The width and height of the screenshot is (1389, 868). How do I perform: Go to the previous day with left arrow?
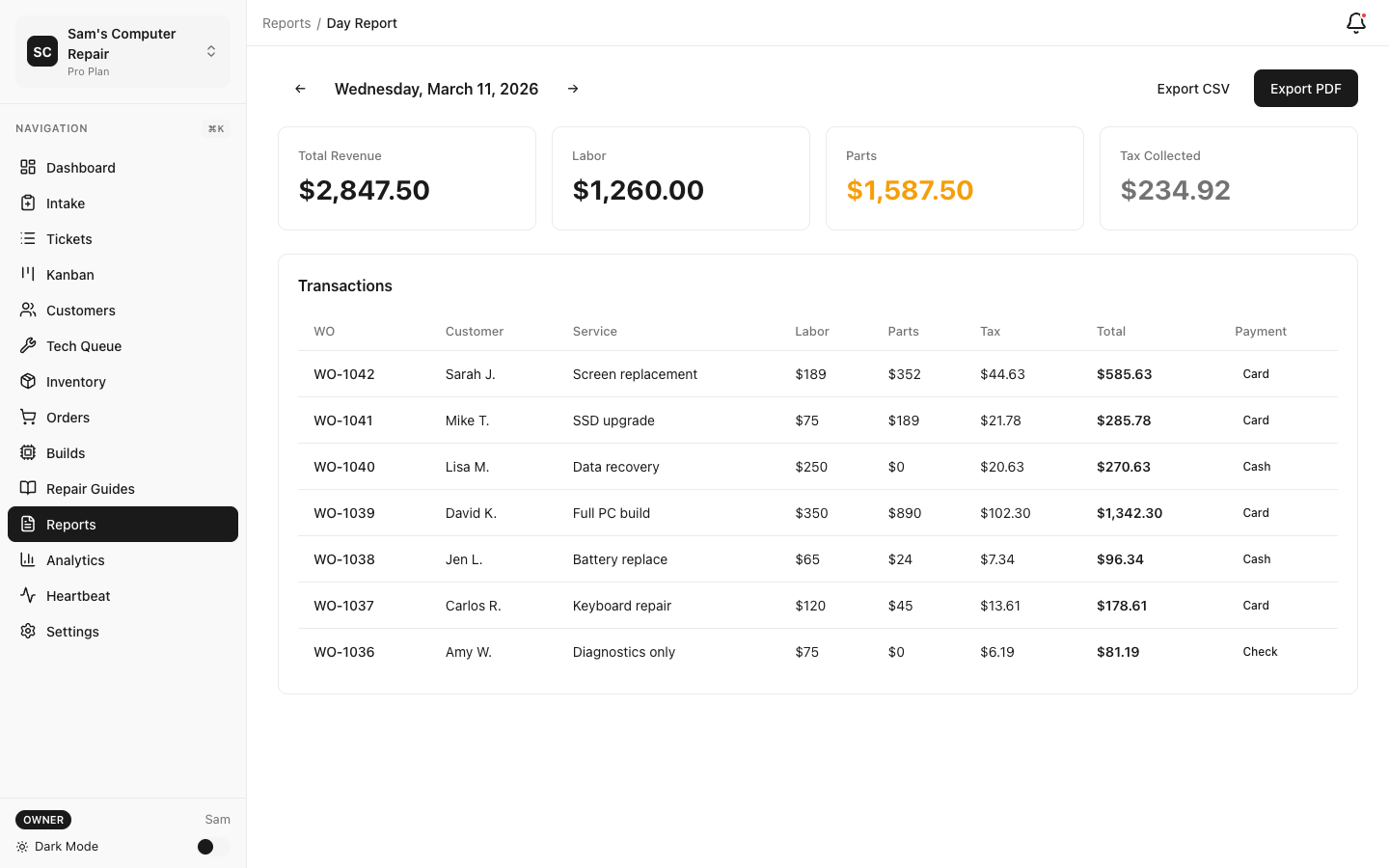299,88
